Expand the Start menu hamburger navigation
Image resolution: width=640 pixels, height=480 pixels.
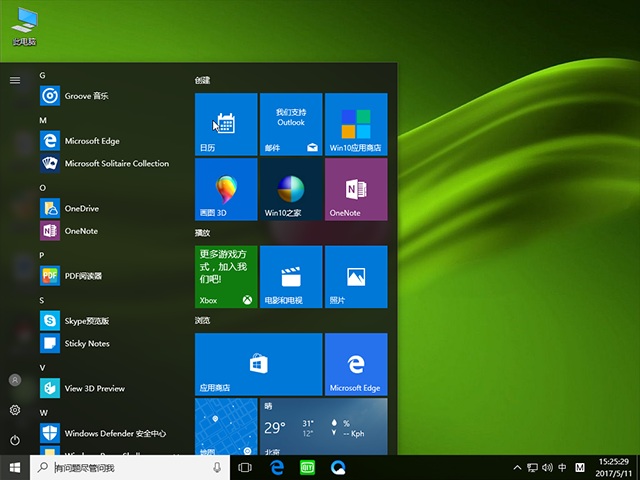tap(15, 80)
